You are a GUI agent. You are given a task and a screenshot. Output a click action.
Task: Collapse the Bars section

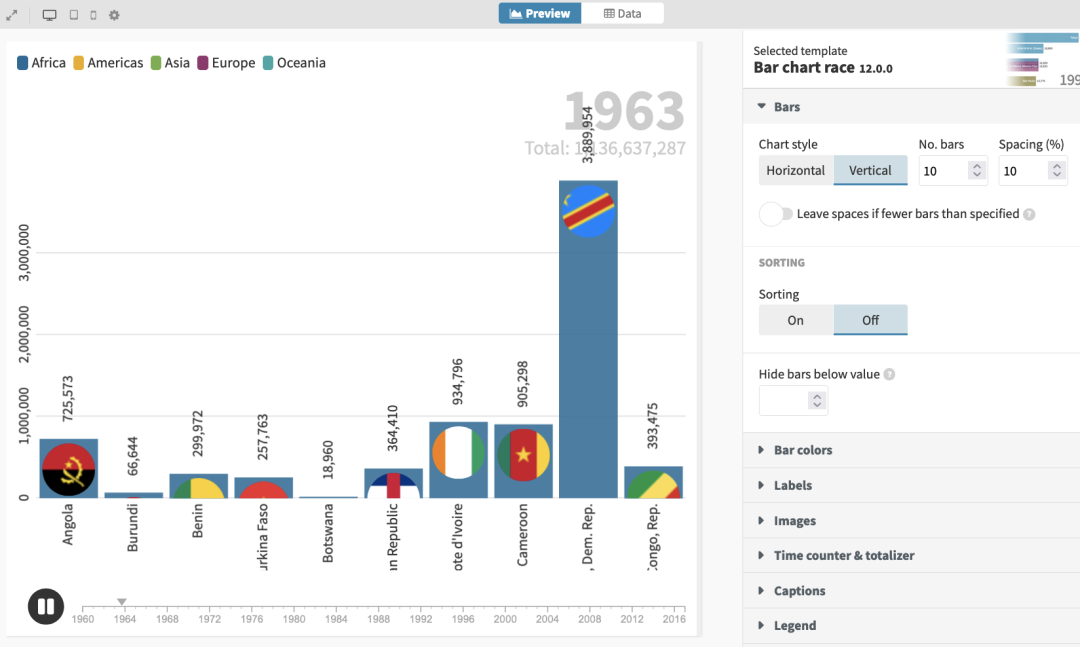[x=787, y=107]
